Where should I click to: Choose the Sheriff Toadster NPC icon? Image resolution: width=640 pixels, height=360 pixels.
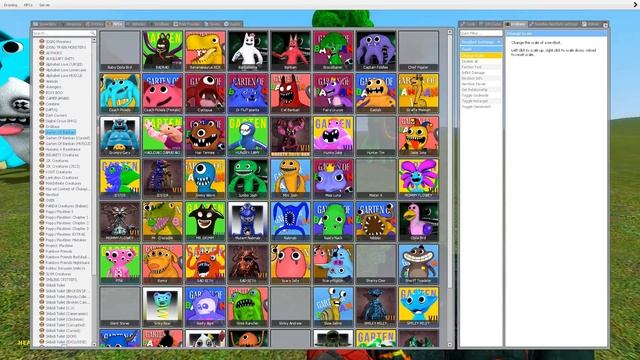(x=418, y=264)
